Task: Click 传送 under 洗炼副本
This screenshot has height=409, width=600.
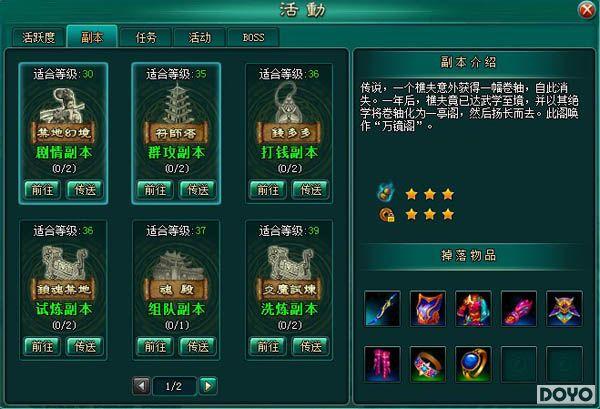Action: point(311,346)
